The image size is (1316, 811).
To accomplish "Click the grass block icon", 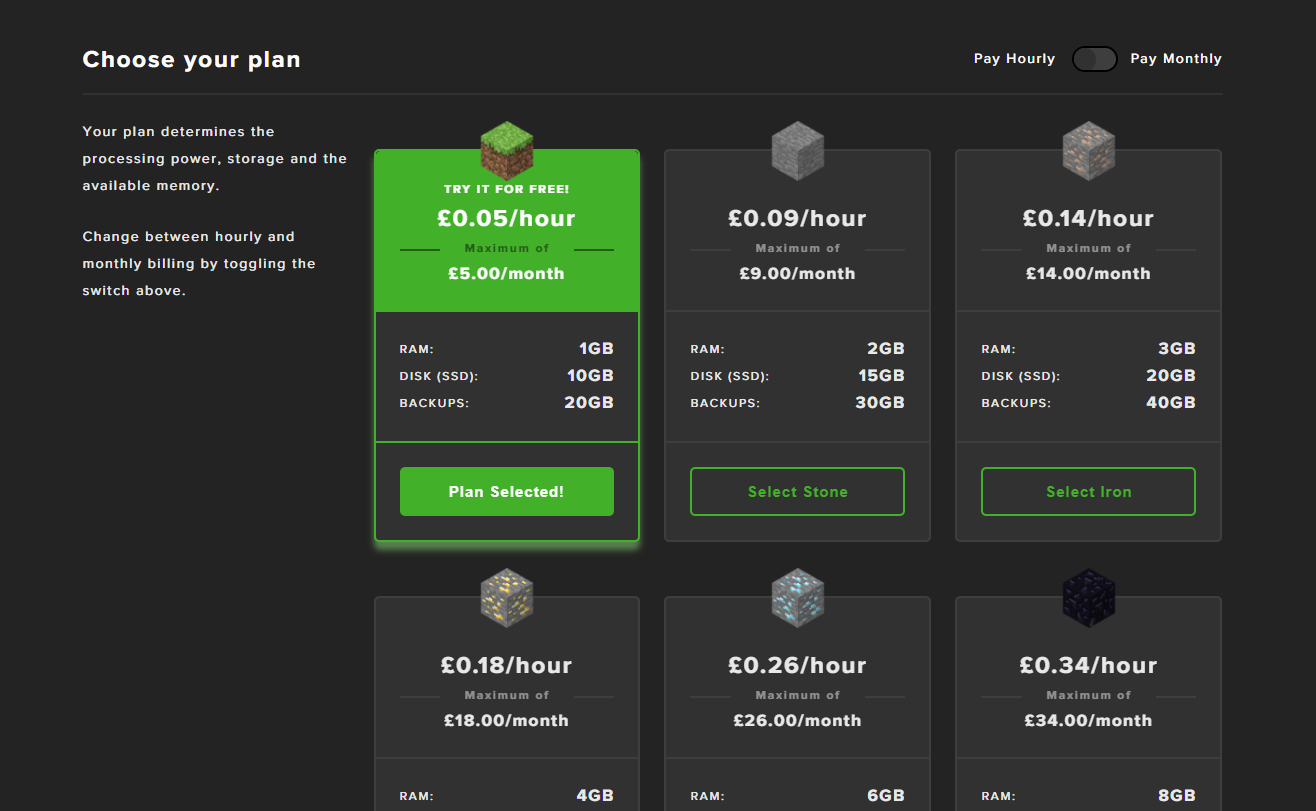I will [x=507, y=150].
